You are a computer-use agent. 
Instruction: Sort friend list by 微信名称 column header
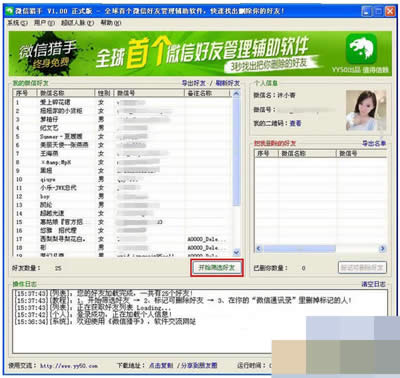[65, 93]
